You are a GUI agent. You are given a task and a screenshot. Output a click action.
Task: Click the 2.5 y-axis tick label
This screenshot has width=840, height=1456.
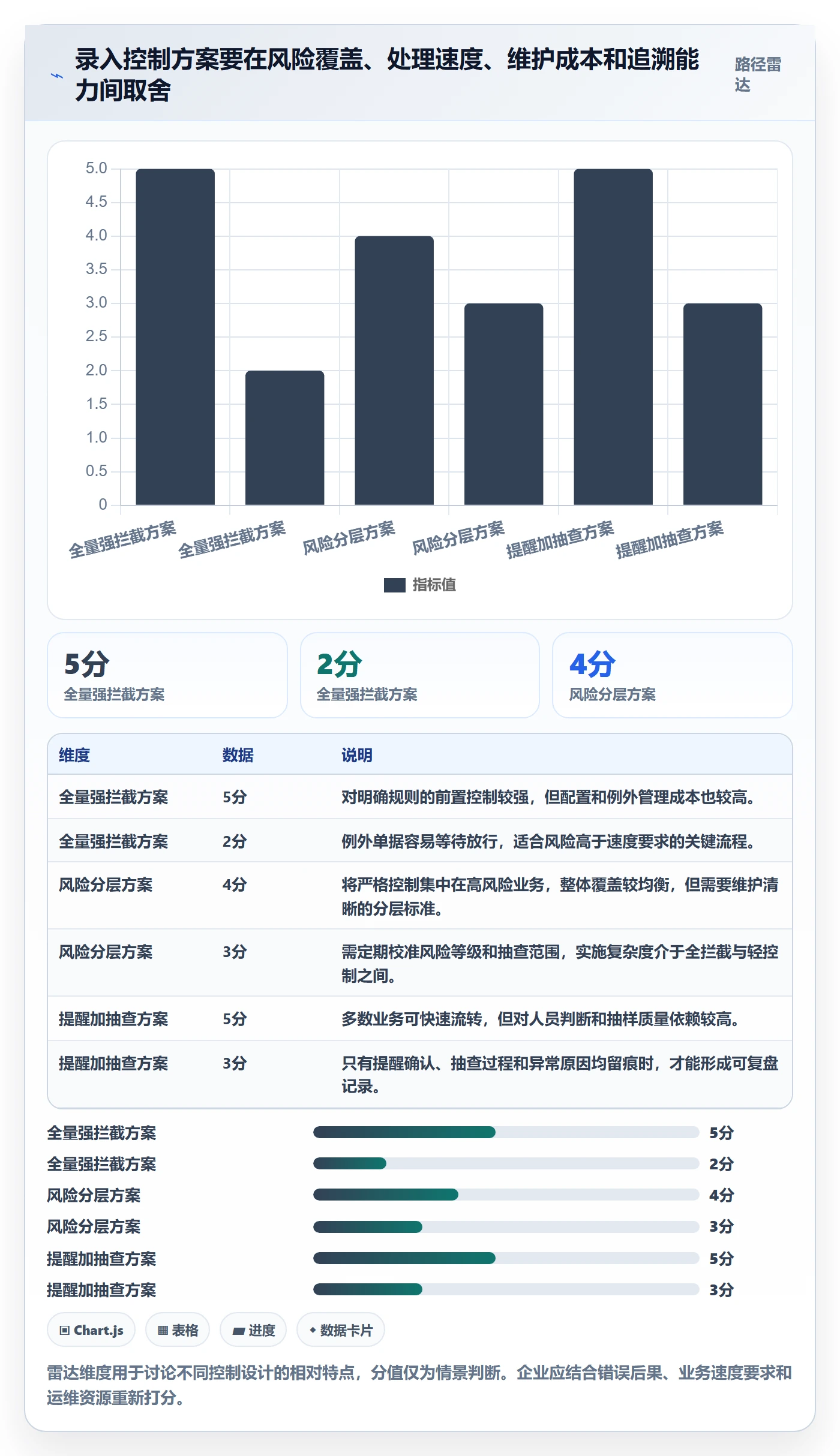pos(96,336)
